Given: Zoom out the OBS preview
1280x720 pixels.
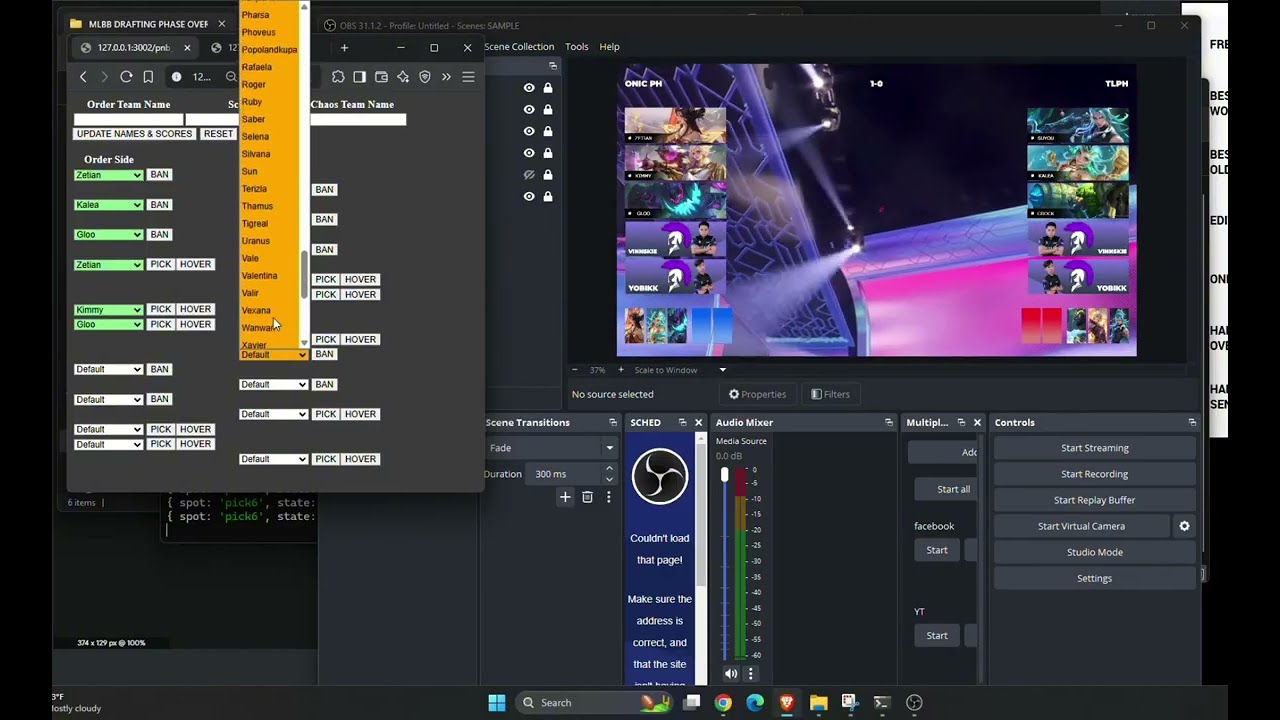Looking at the screenshot, I should 574,370.
